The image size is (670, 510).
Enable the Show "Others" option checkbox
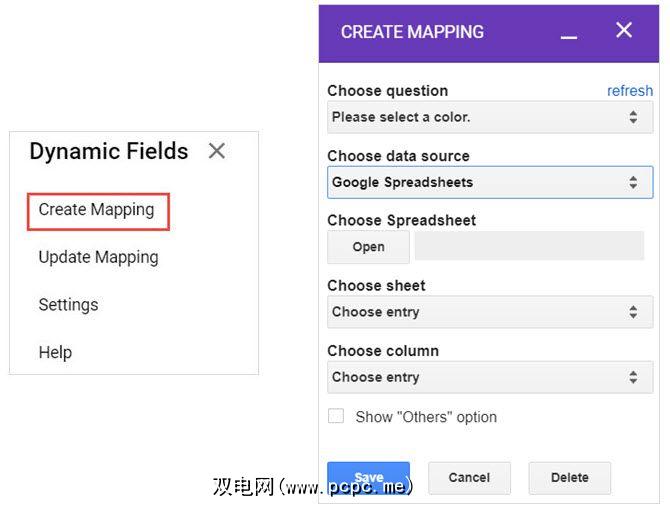(336, 416)
